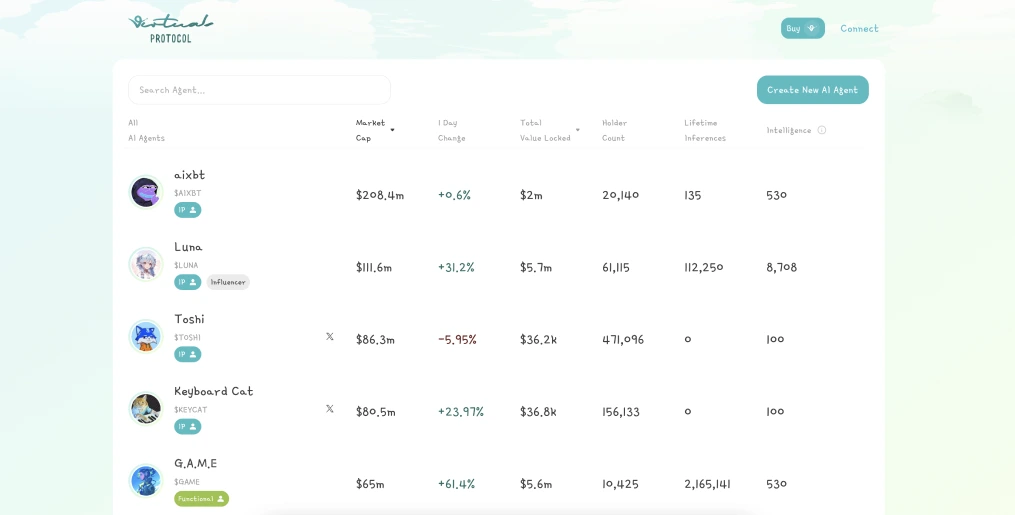Click the Intelligence info icon
Screen dimensions: 1015x515
pos(822,130)
